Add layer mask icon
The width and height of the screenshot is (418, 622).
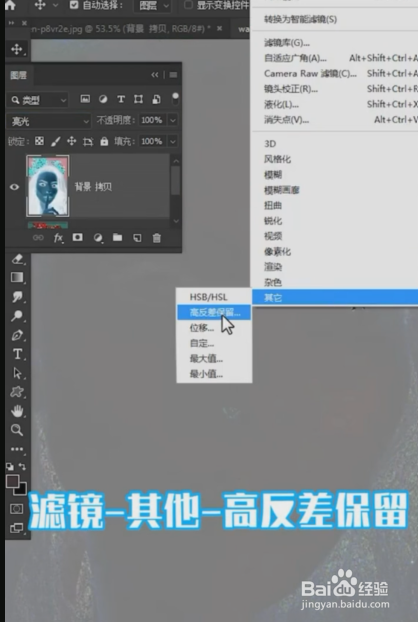pyautogui.click(x=77, y=237)
